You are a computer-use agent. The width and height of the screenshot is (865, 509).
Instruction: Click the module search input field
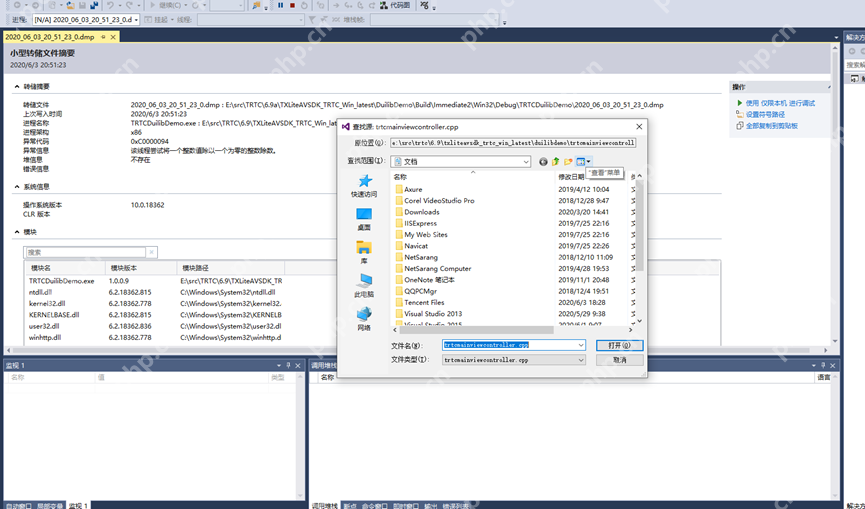click(86, 252)
